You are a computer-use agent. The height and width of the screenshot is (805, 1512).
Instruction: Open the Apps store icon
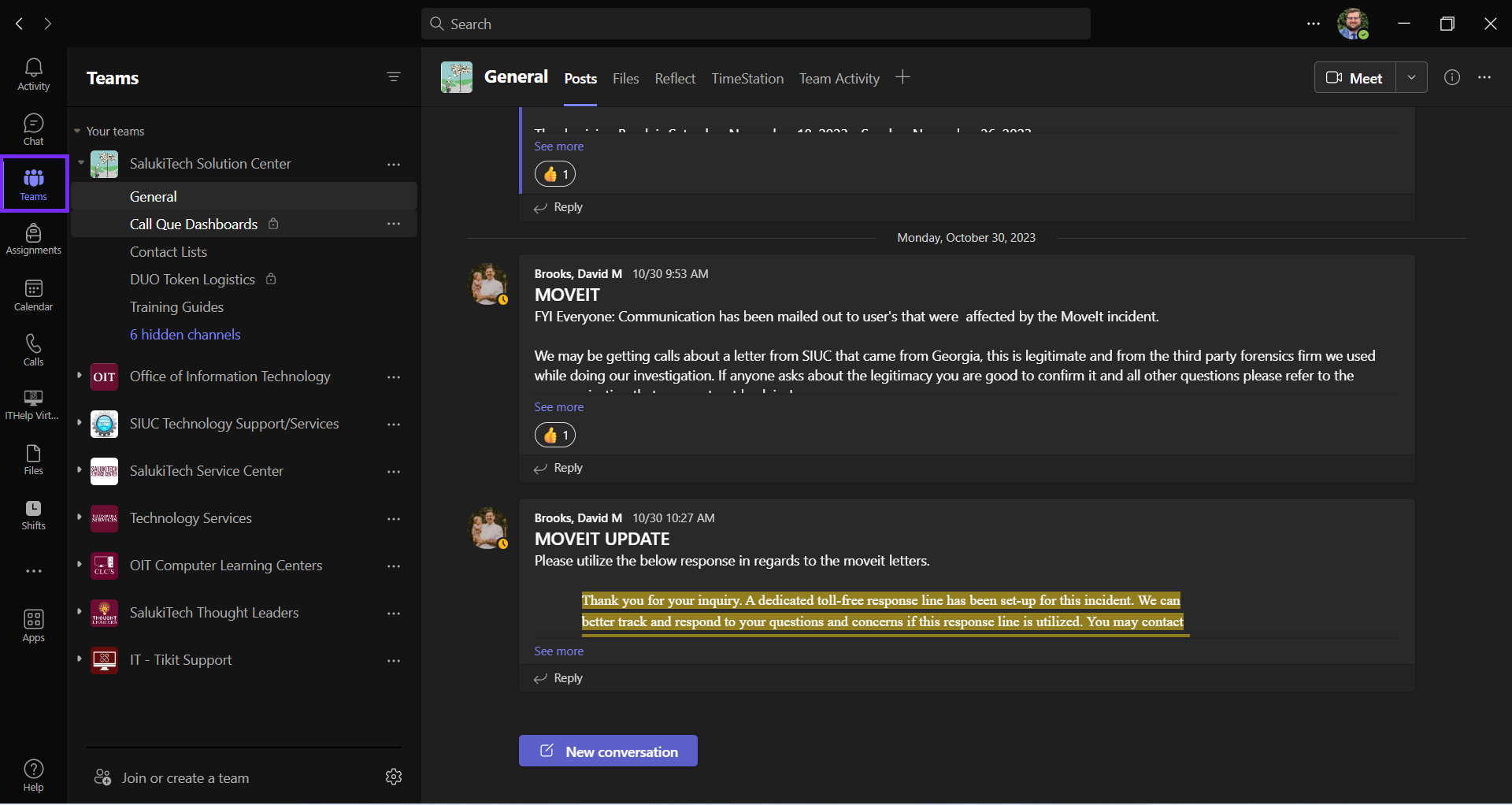(x=33, y=625)
